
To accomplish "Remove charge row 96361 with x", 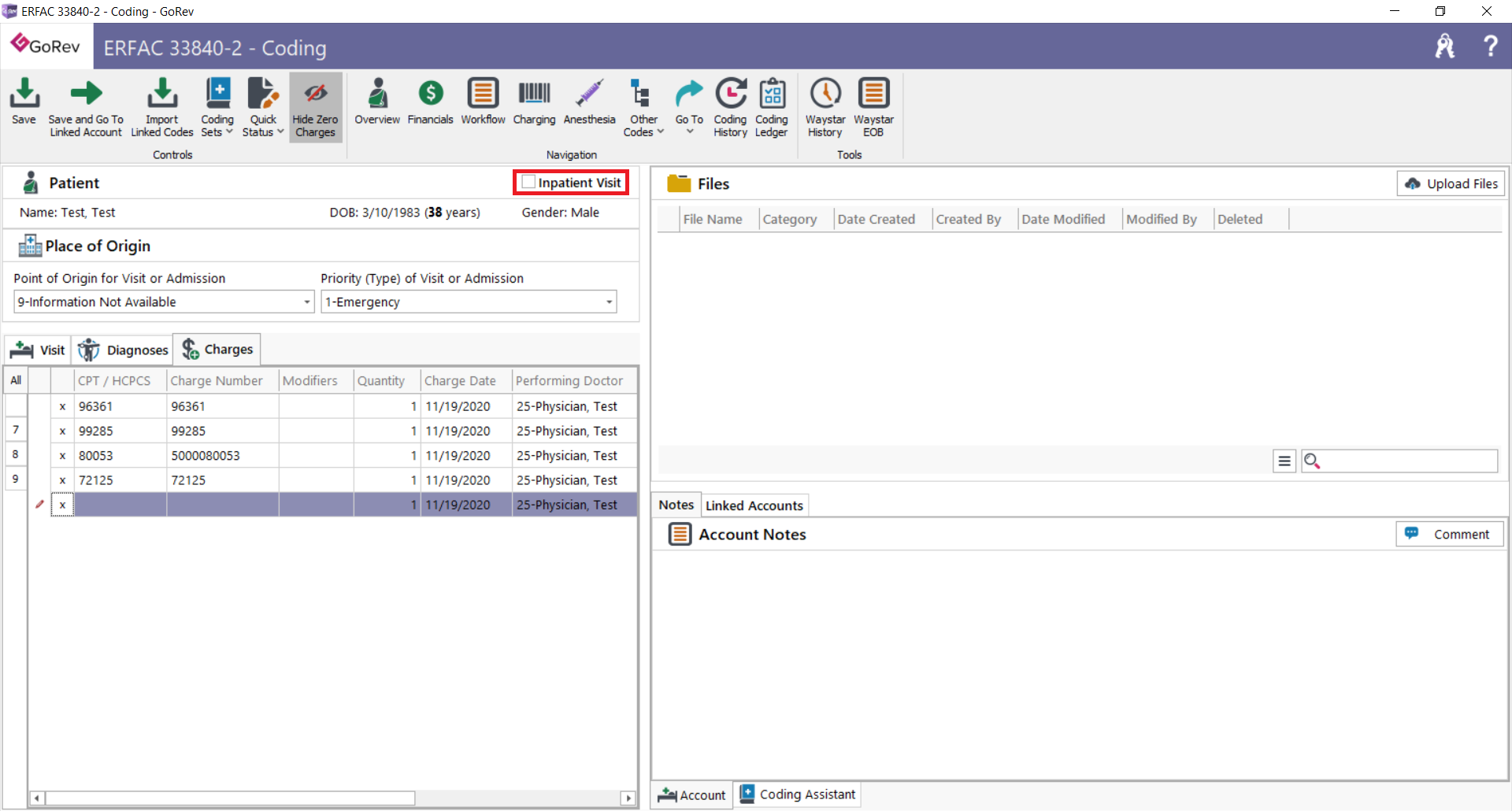I will [62, 406].
